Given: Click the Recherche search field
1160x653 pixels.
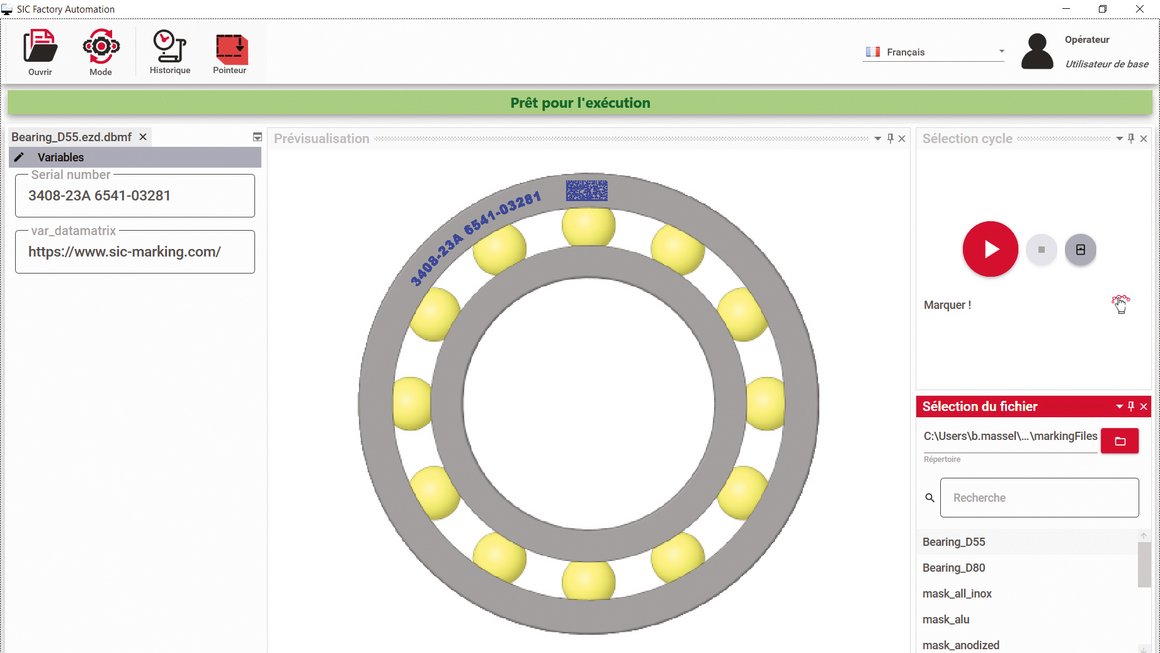Looking at the screenshot, I should click(x=1039, y=498).
